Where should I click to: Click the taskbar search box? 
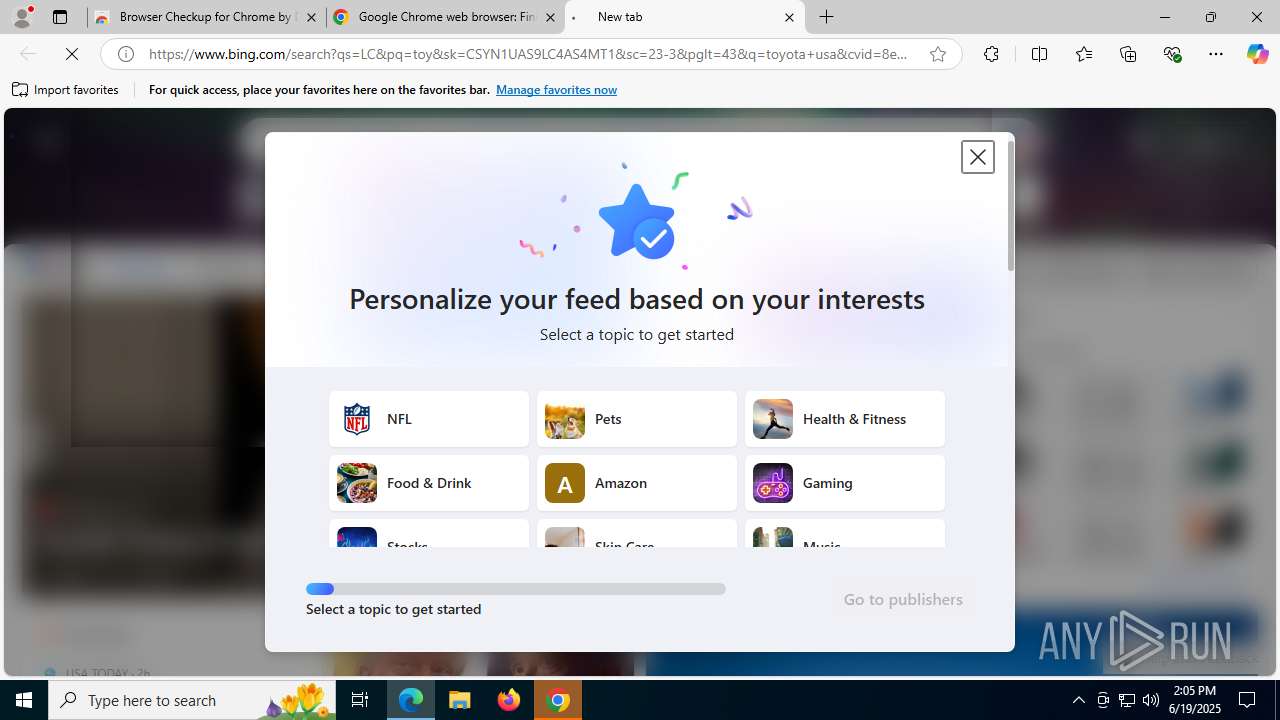click(192, 700)
